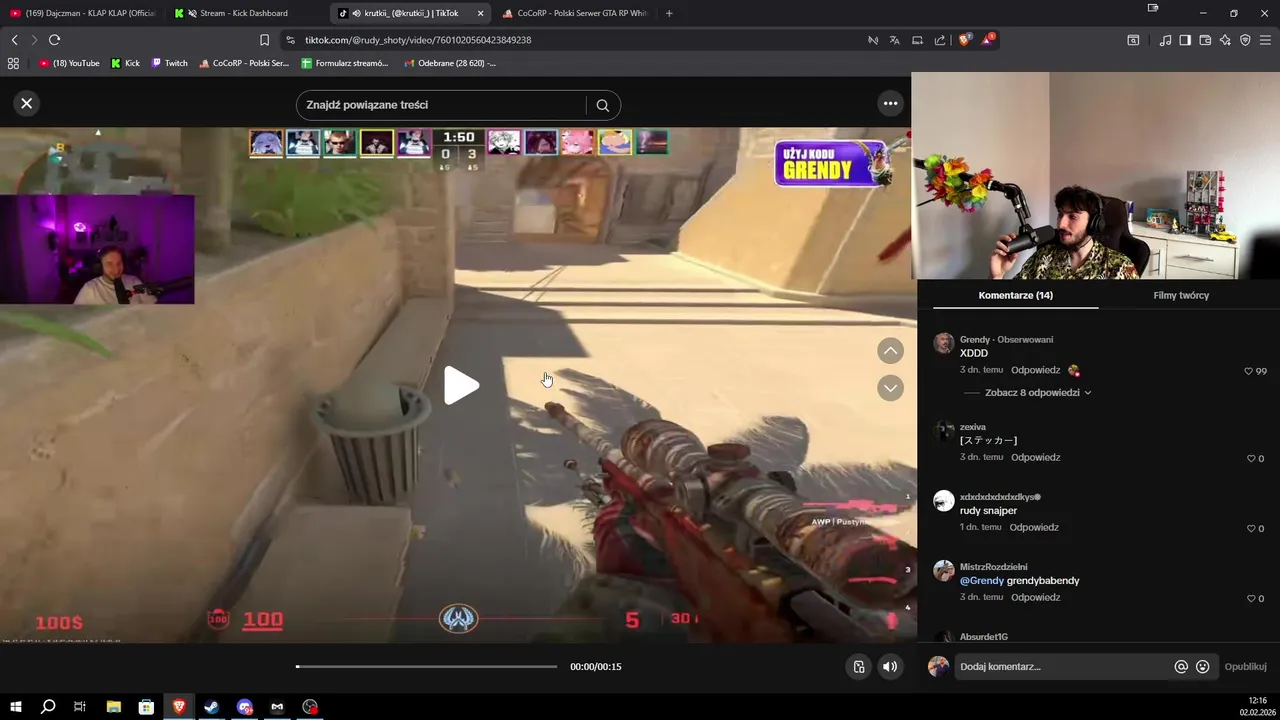Open Microsoft Store from taskbar
The width and height of the screenshot is (1280, 720).
[146, 707]
